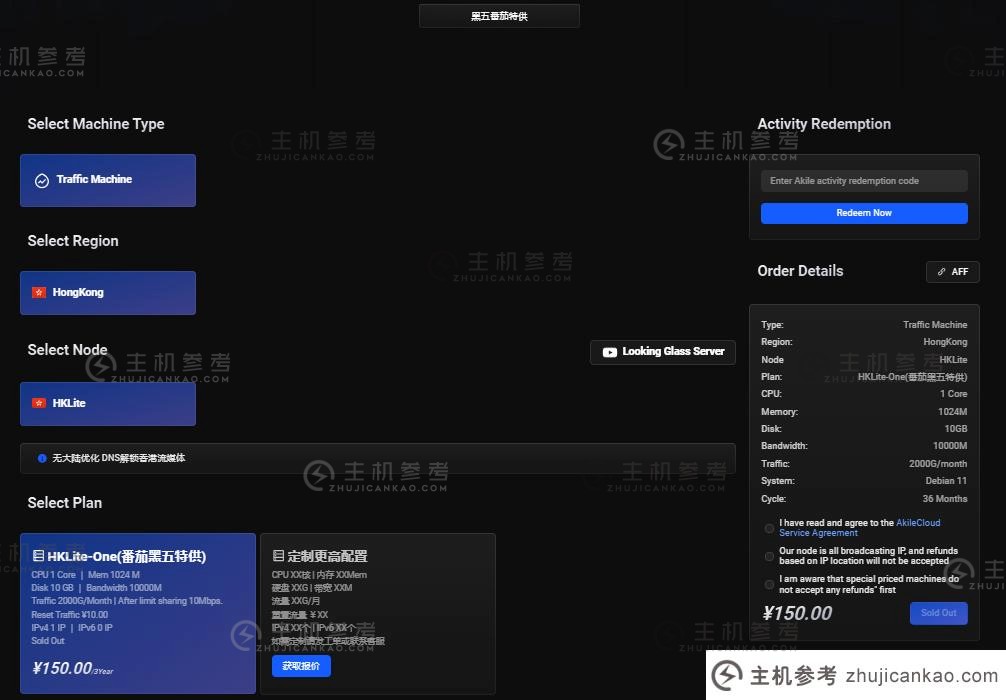Click the '2000G/month' traffic value in Order Details
This screenshot has width=1006, height=700.
coord(938,464)
